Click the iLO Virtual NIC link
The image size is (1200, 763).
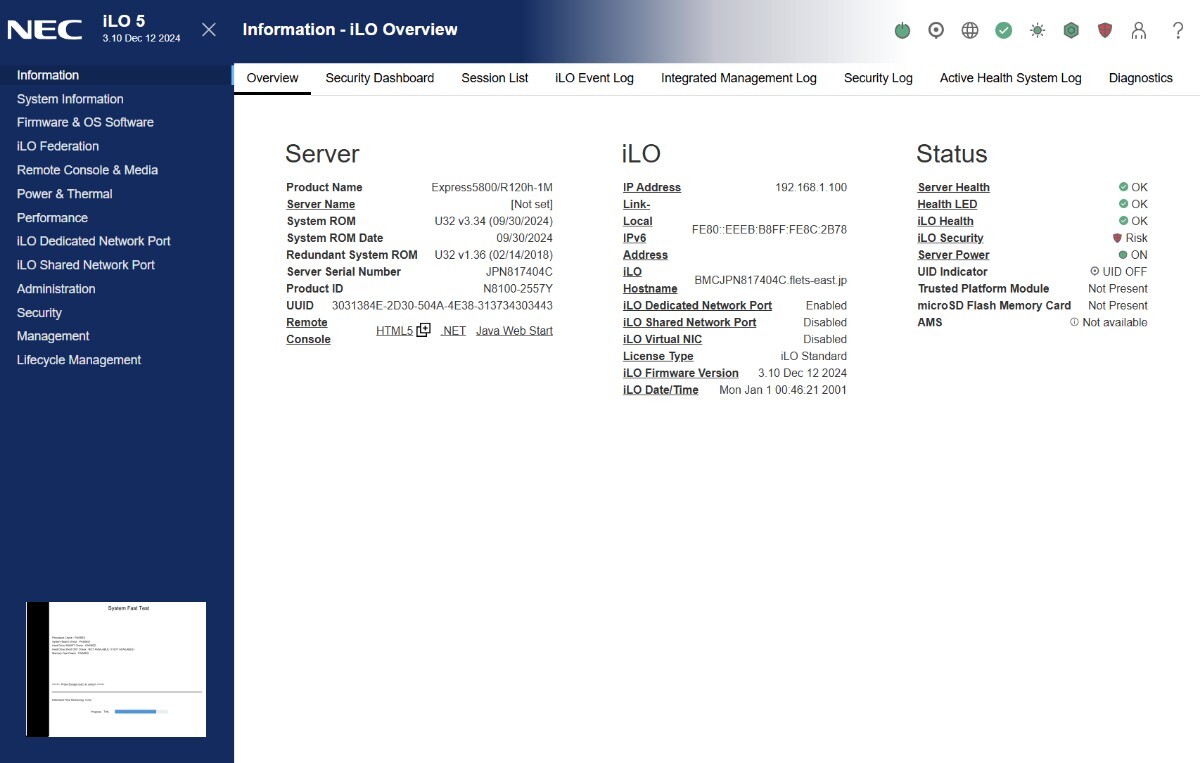pyautogui.click(x=662, y=339)
